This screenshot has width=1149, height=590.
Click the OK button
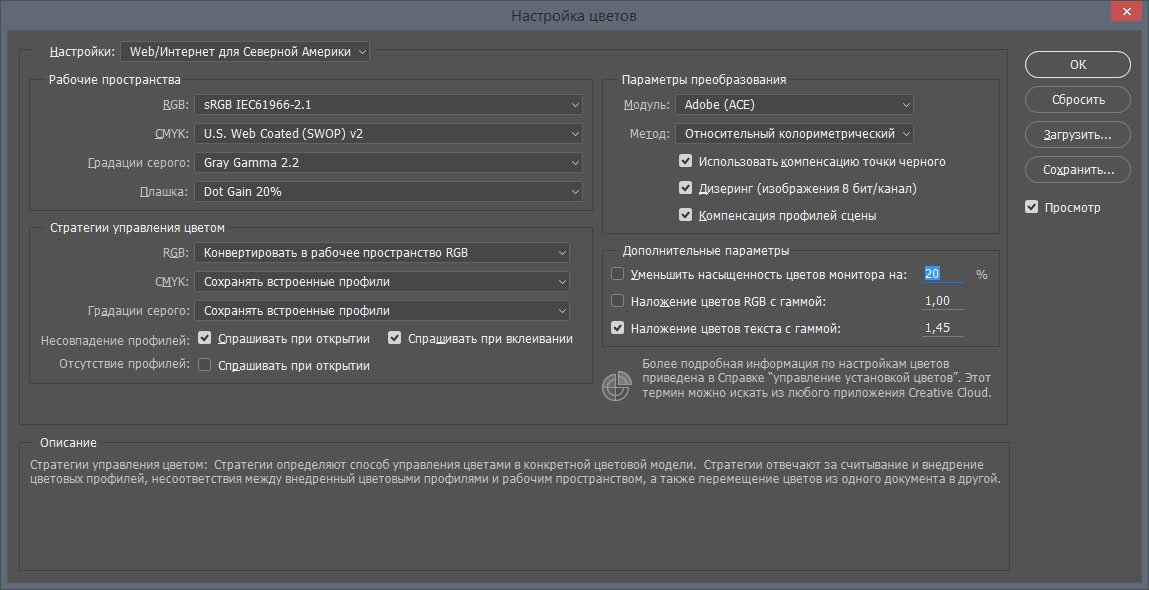pyautogui.click(x=1078, y=64)
